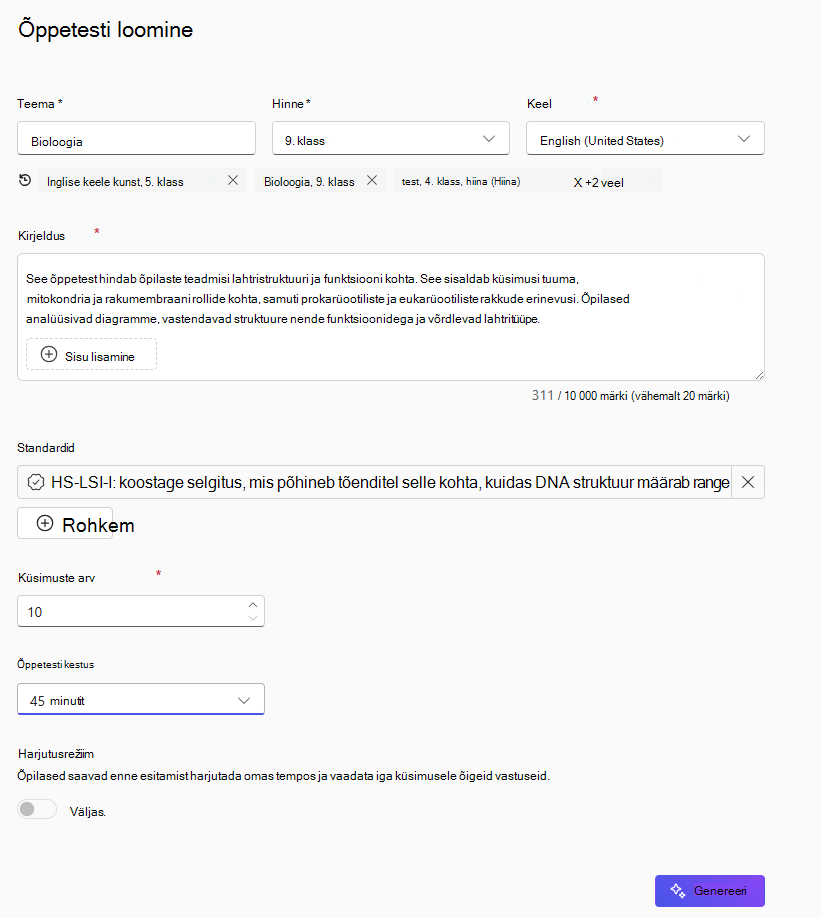Open the Hinne dropdown showing '9. klass'

391,138
